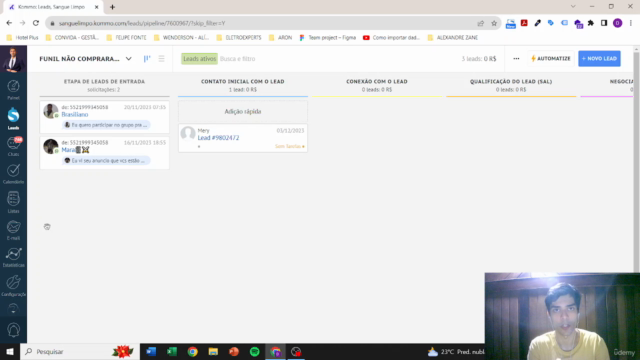This screenshot has width=640, height=360.
Task: Click the NOVO LEAD button
Action: [599, 59]
